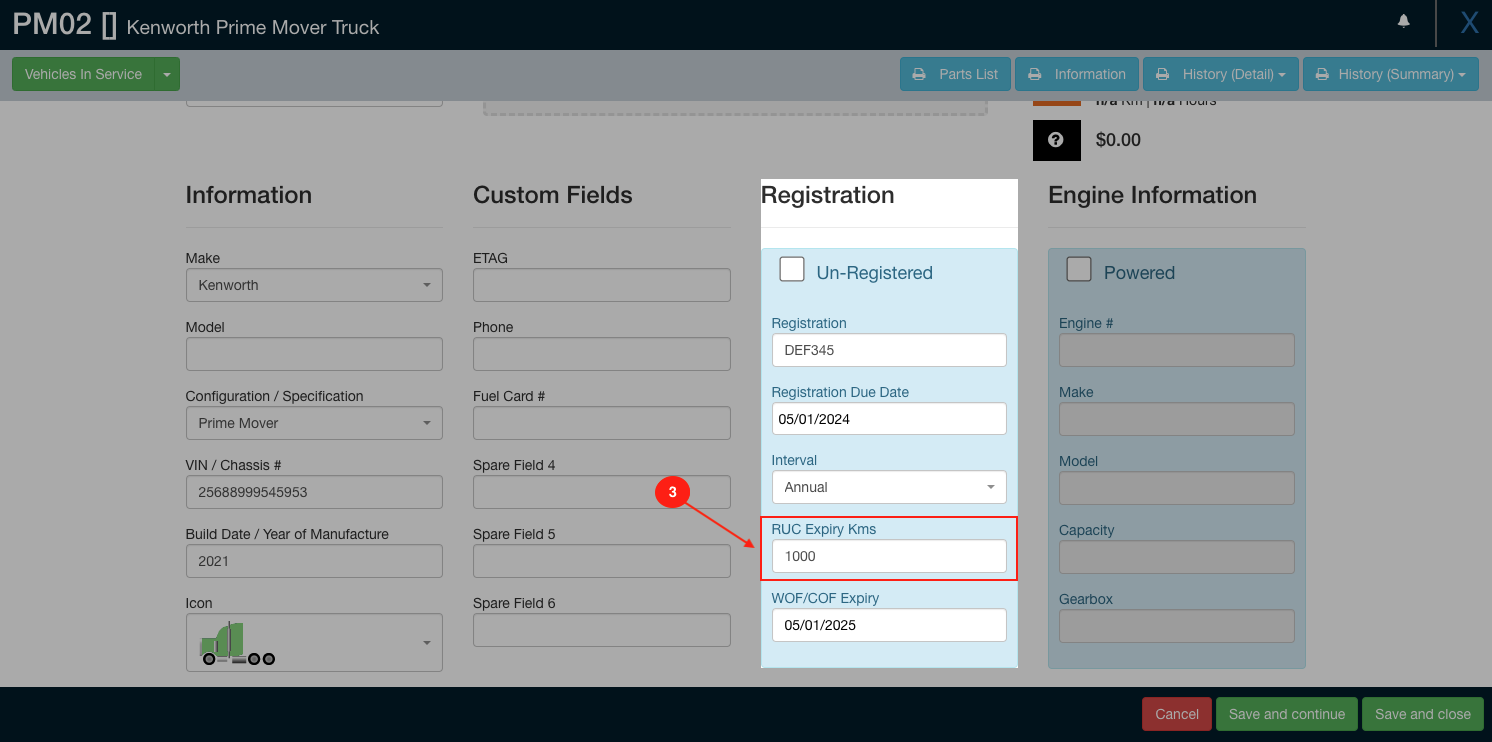This screenshot has width=1492, height=742.
Task: Close the vehicle form with the X icon
Action: pos(1468,23)
